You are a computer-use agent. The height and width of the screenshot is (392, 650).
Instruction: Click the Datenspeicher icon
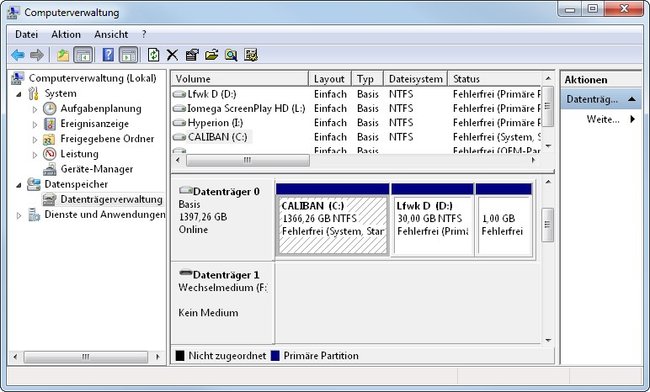pos(34,184)
